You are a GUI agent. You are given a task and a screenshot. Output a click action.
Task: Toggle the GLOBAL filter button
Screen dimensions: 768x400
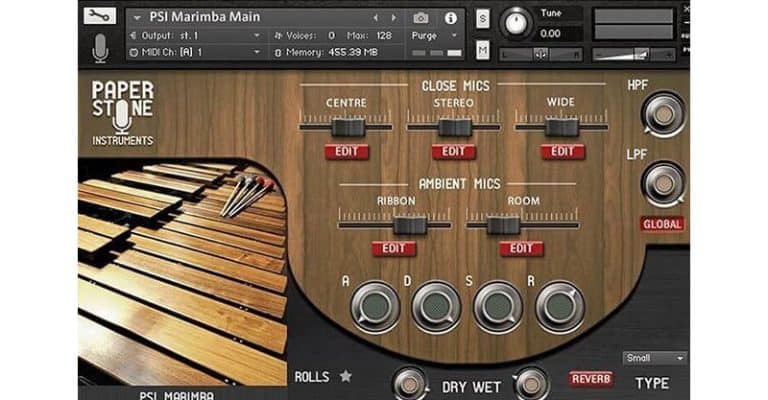(x=662, y=224)
